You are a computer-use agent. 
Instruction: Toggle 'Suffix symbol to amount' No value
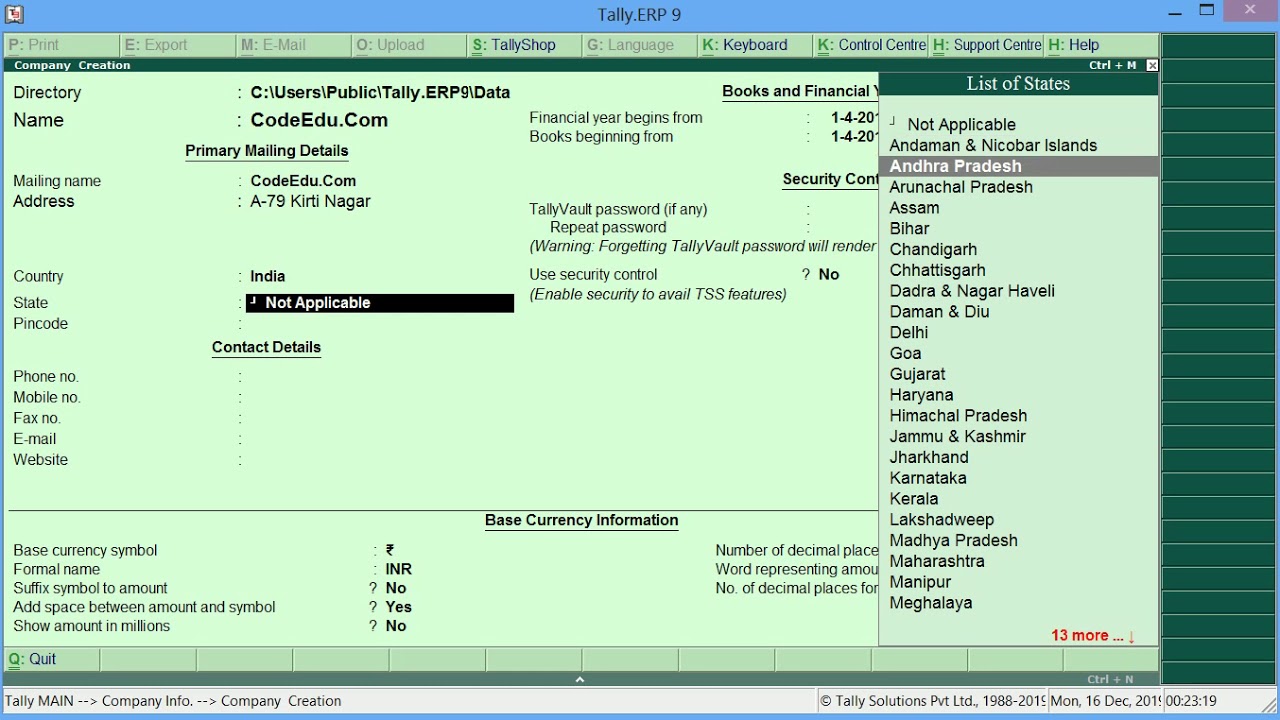(396, 588)
